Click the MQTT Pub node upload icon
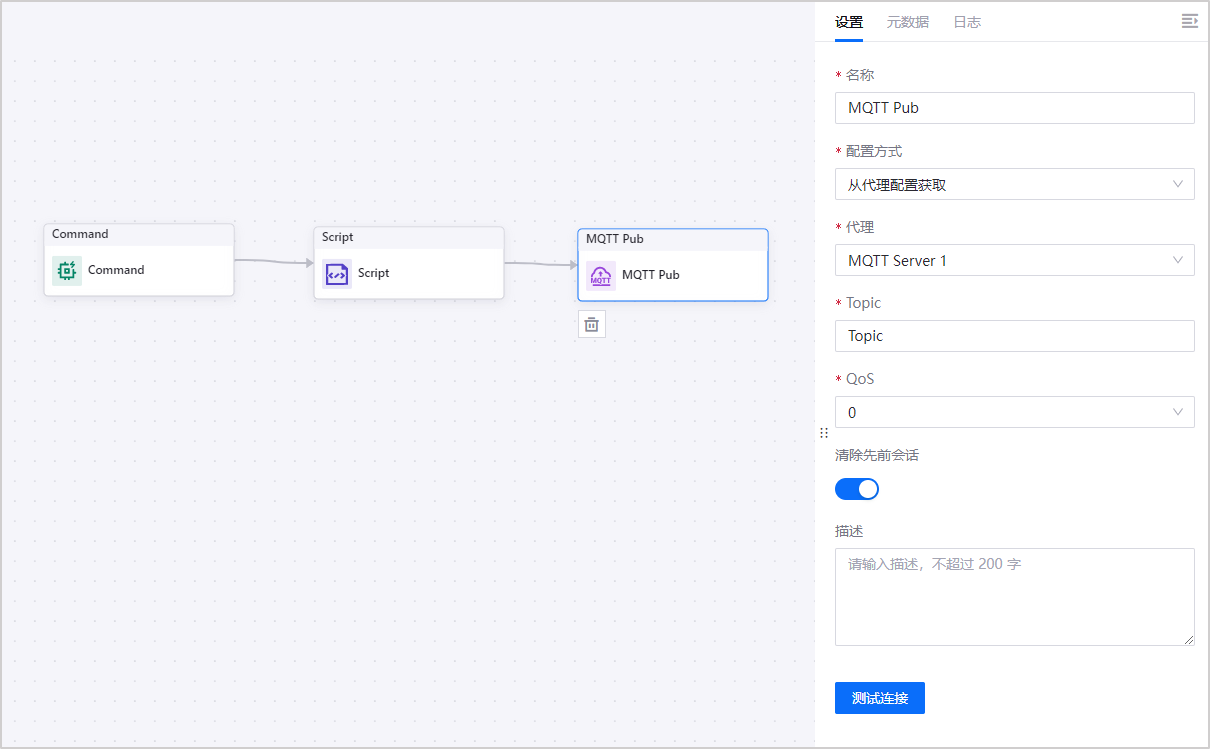The image size is (1210, 749). pyautogui.click(x=601, y=276)
